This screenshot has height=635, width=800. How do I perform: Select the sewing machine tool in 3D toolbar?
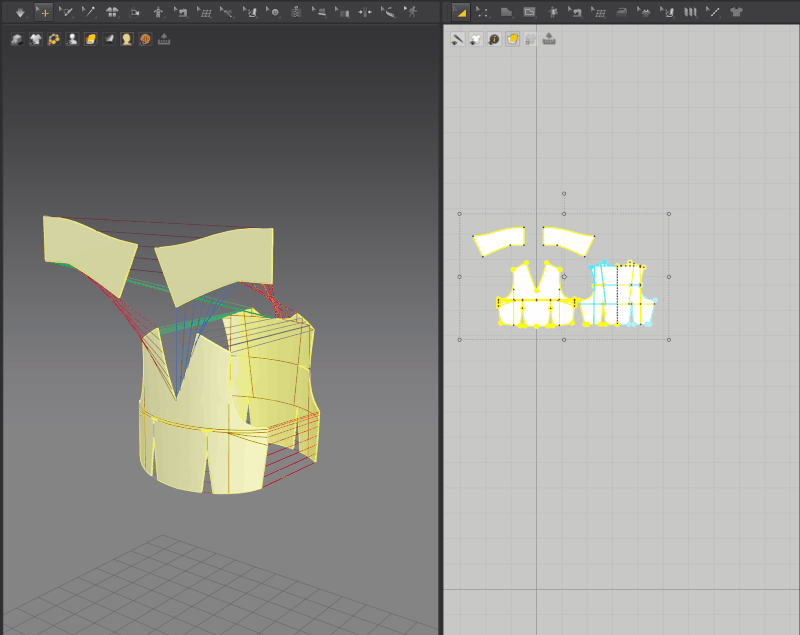(x=180, y=12)
